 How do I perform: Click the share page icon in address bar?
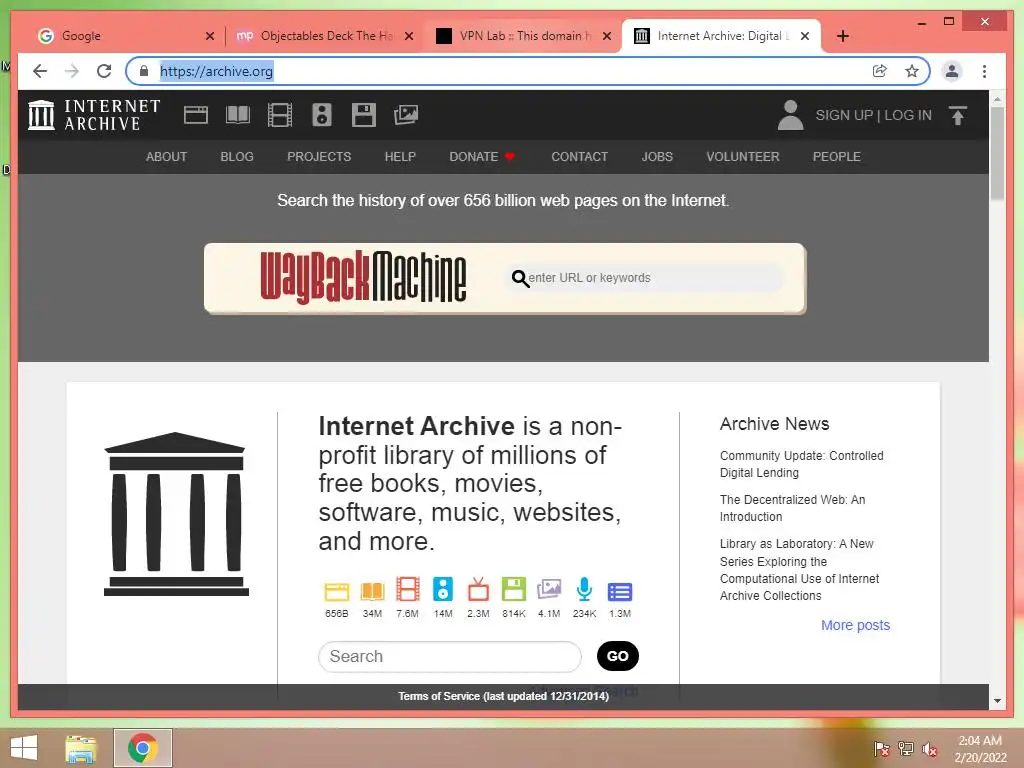880,71
